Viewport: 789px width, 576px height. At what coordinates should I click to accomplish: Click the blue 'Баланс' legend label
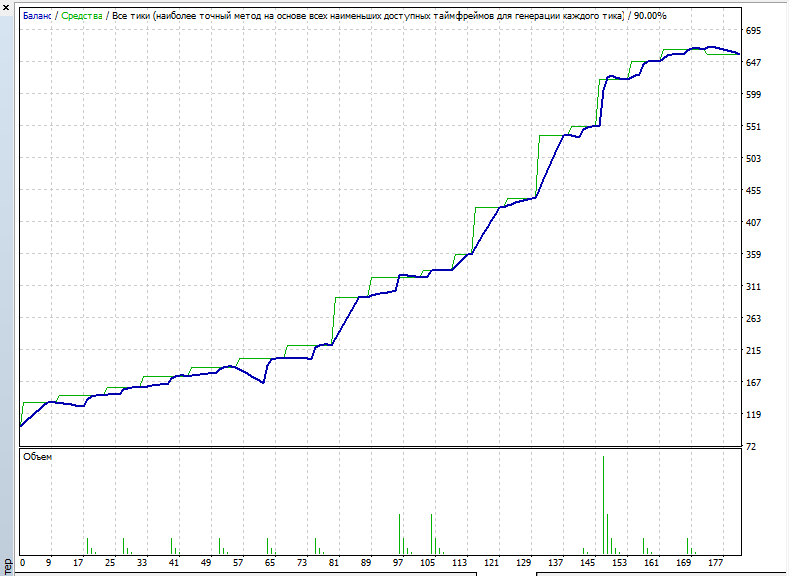point(37,16)
